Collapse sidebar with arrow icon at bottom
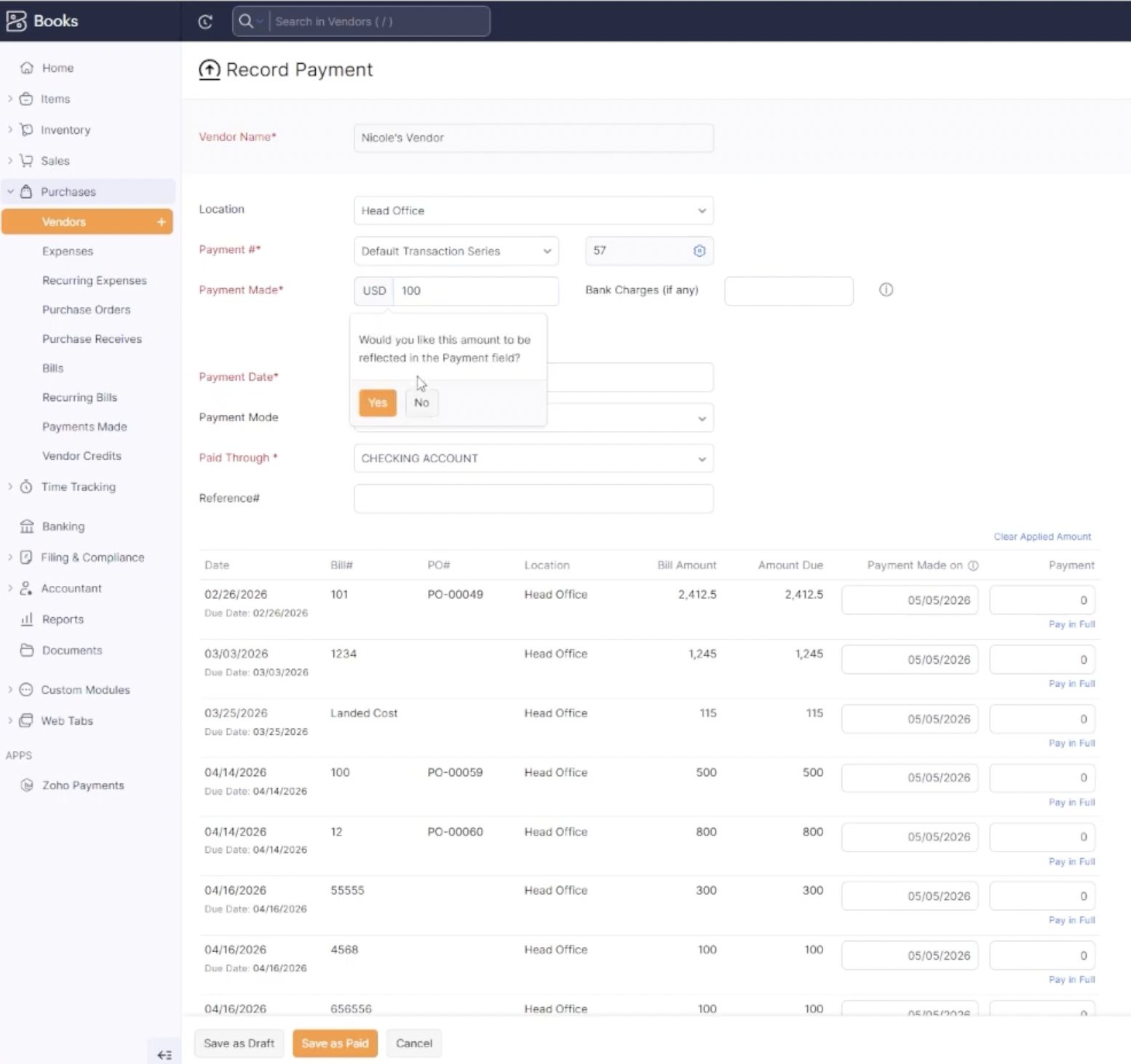The image size is (1131, 1064). coord(164,1055)
